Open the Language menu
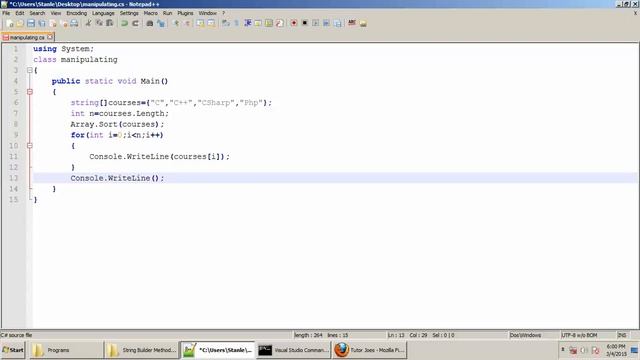640x360 pixels. tap(103, 13)
